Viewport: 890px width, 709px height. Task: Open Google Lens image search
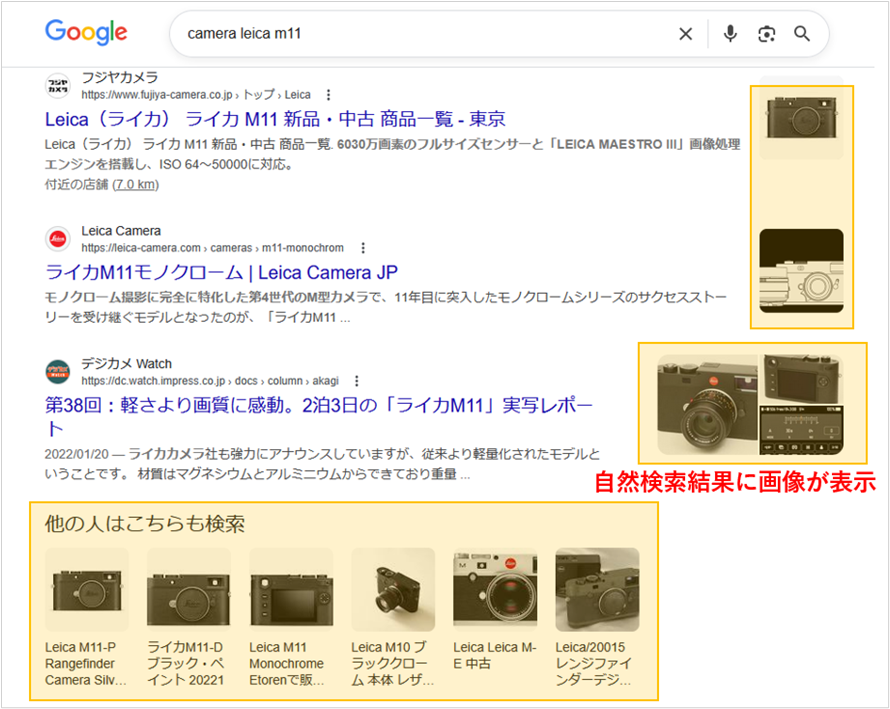[x=766, y=33]
